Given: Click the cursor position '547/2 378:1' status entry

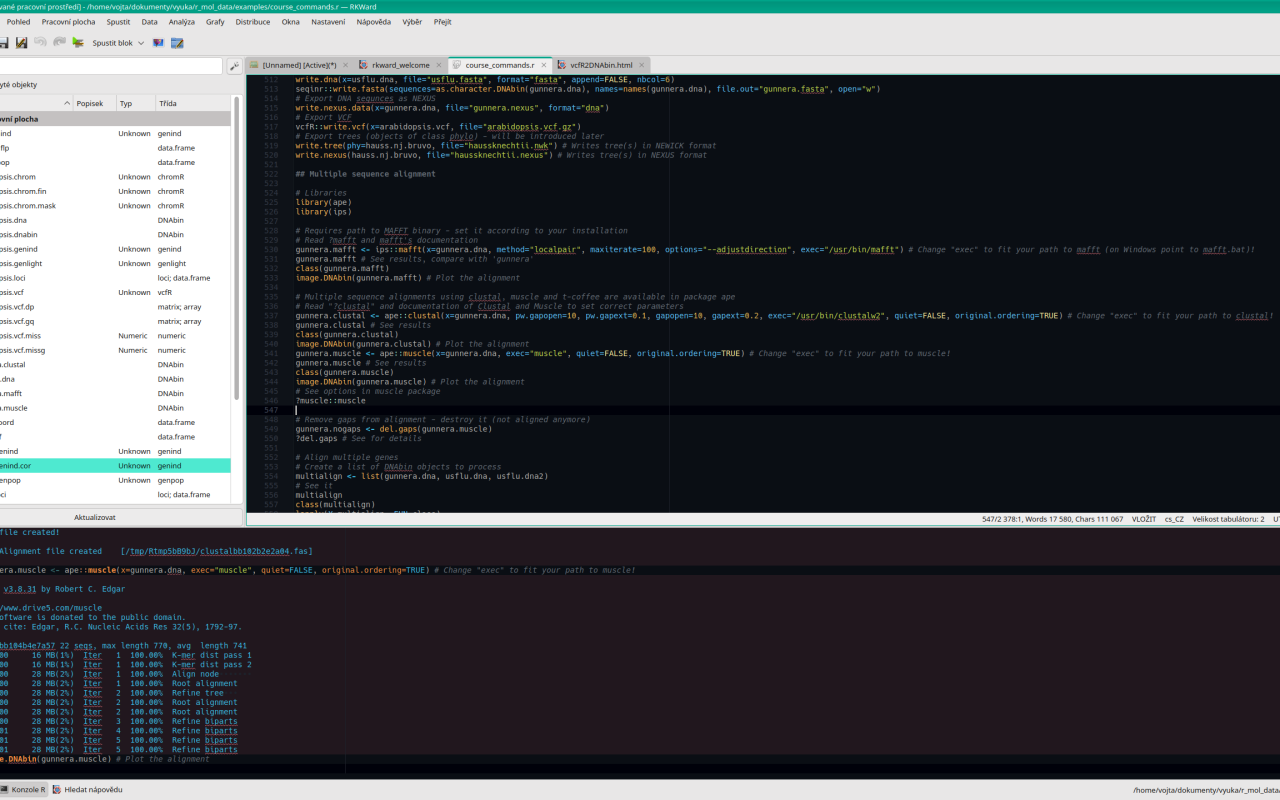Looking at the screenshot, I should (x=1004, y=520).
